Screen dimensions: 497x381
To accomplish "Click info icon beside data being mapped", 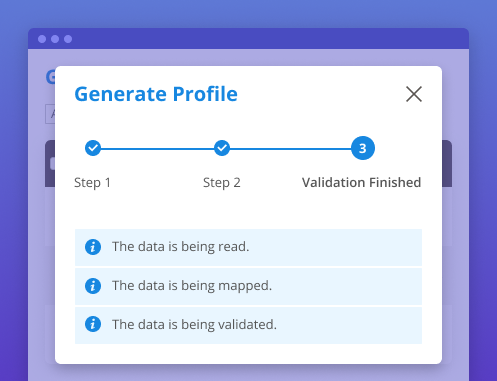I will coord(93,286).
